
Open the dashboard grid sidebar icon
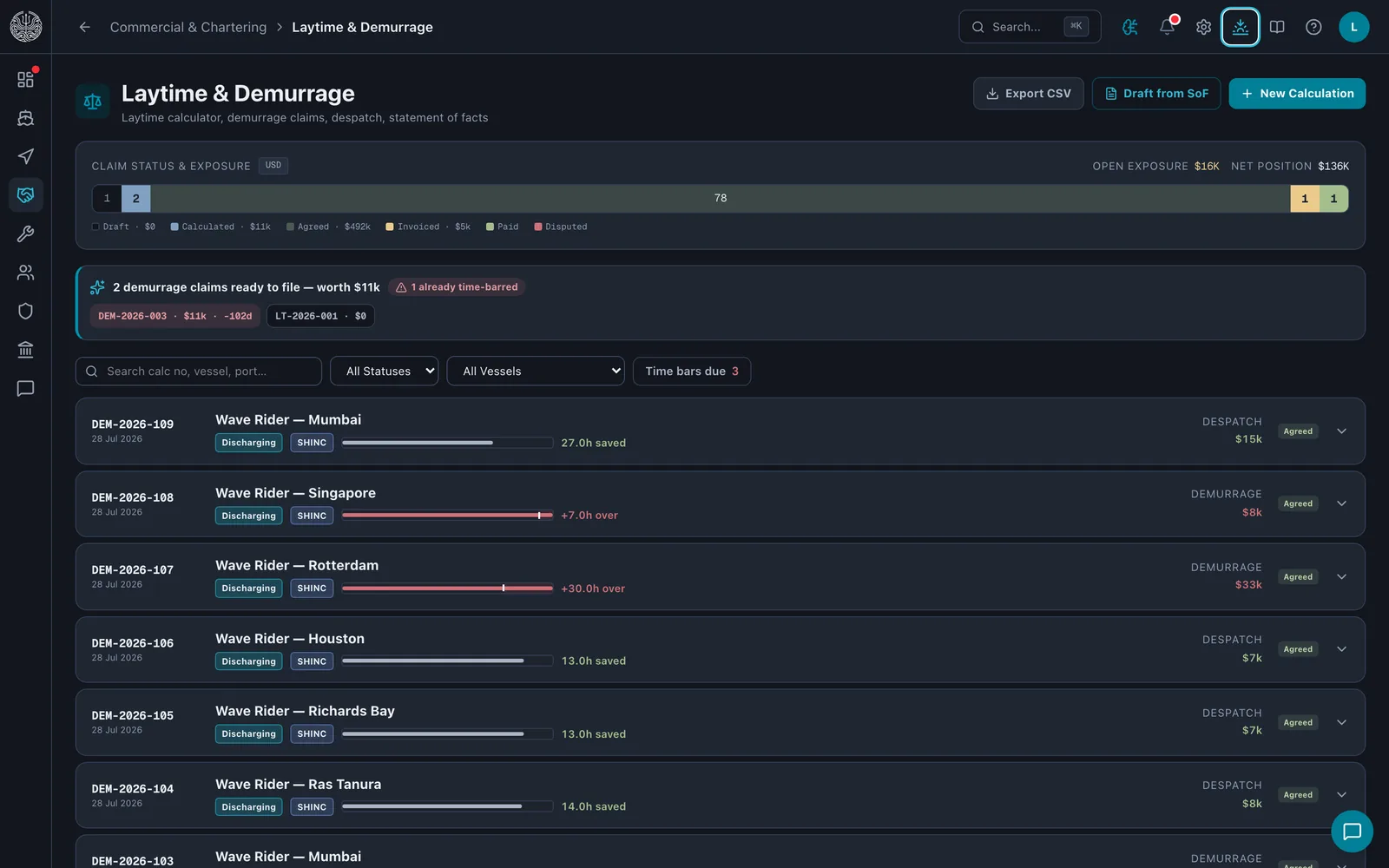25,79
